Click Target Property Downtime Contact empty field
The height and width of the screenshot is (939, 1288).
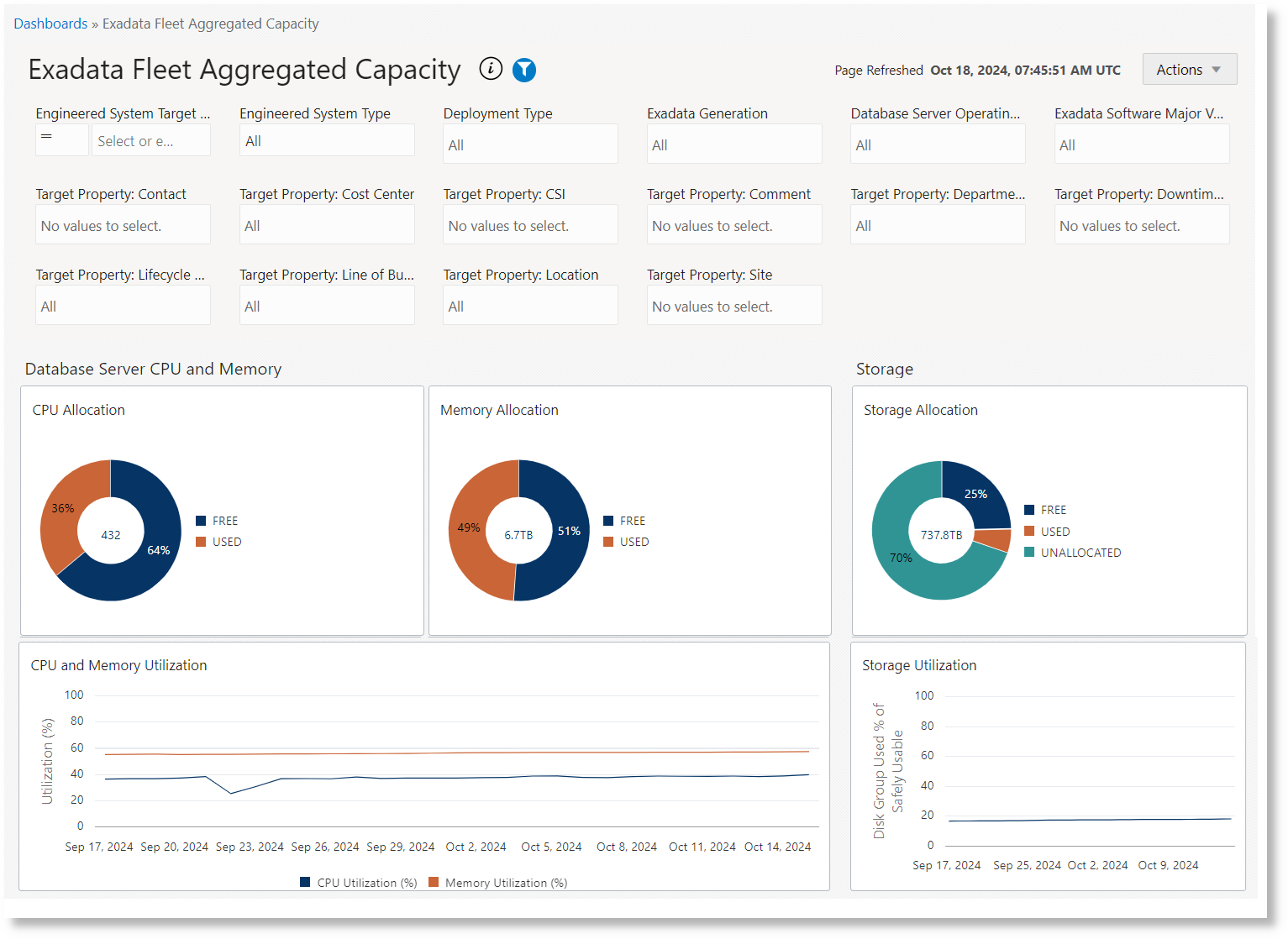click(x=1142, y=224)
